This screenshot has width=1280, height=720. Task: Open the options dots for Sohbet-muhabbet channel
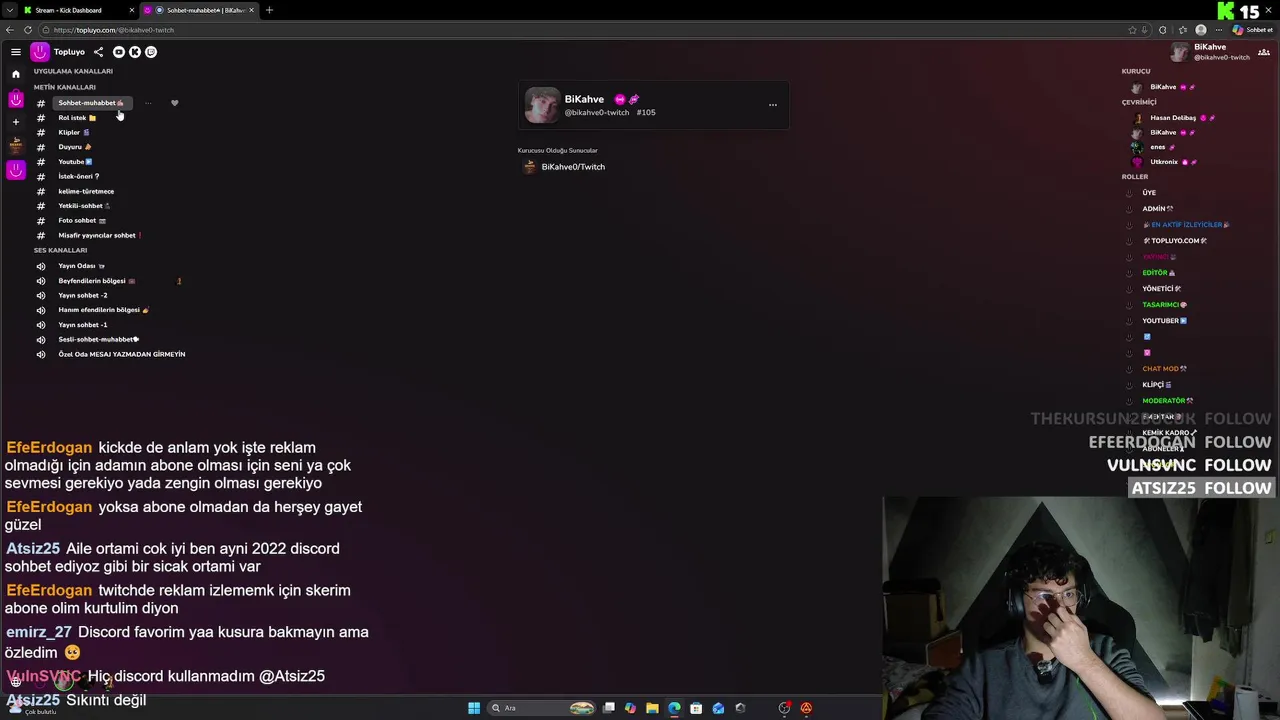[148, 103]
